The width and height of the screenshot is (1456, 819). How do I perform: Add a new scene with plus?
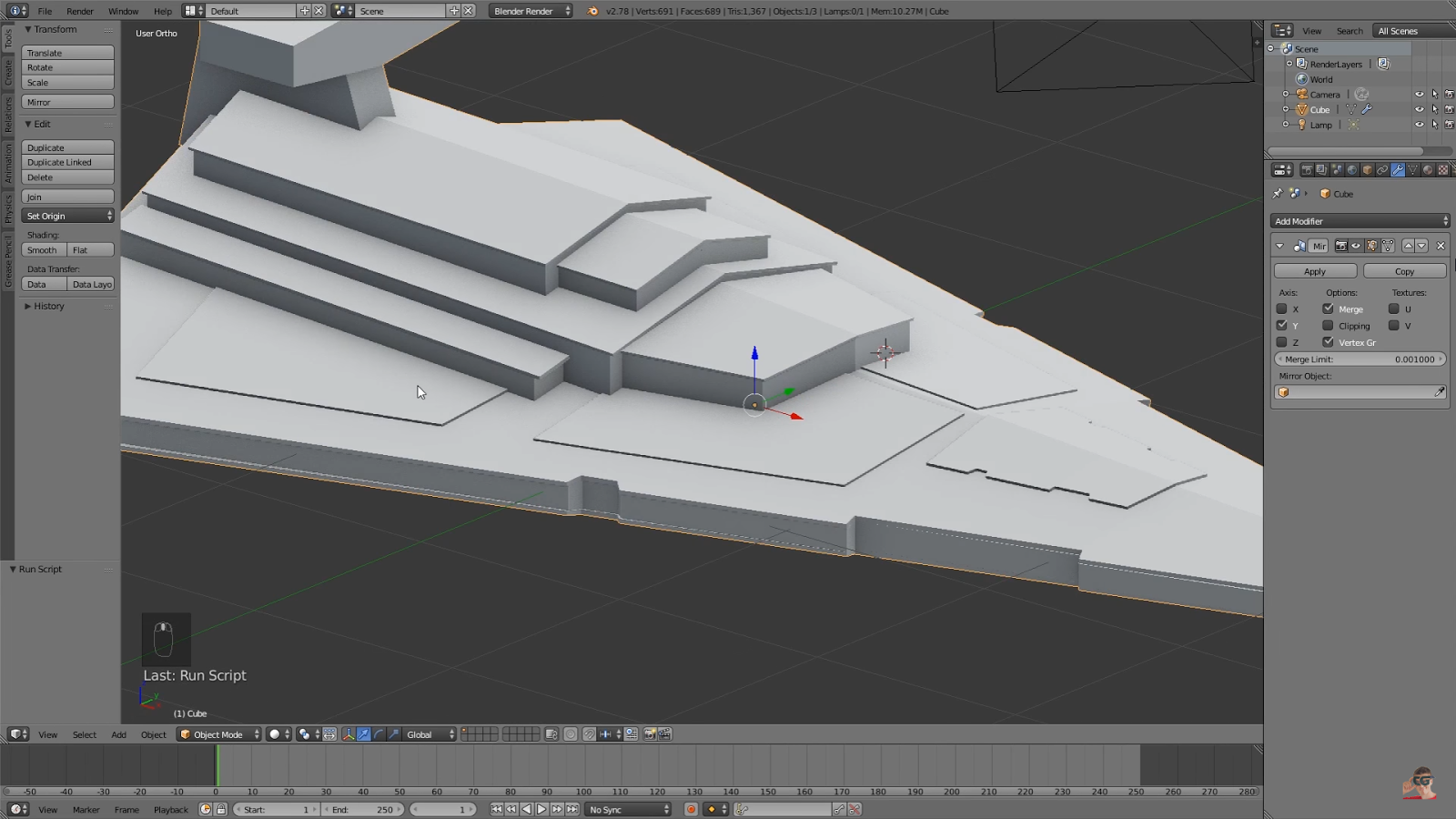pyautogui.click(x=453, y=11)
